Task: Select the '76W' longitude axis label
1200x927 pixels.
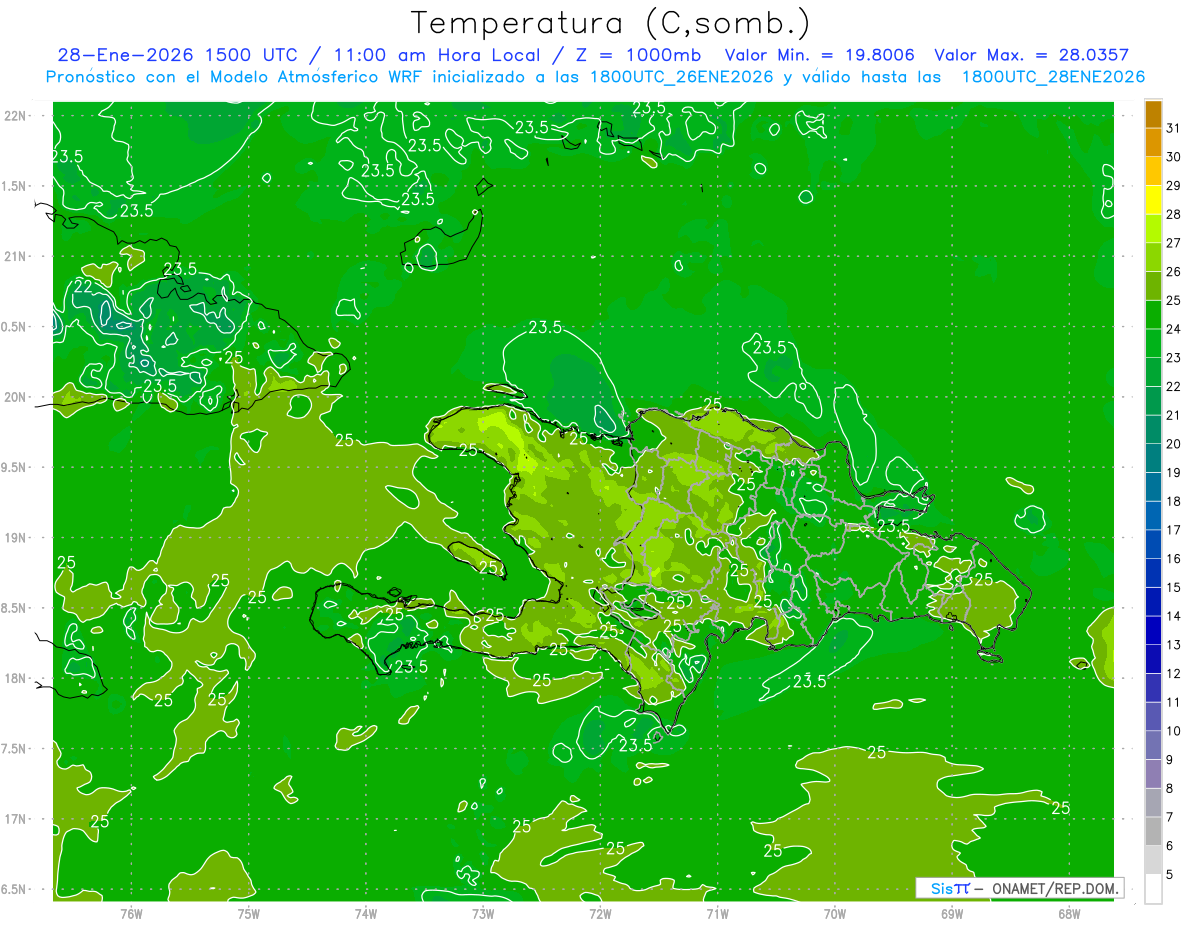Action: pos(131,914)
